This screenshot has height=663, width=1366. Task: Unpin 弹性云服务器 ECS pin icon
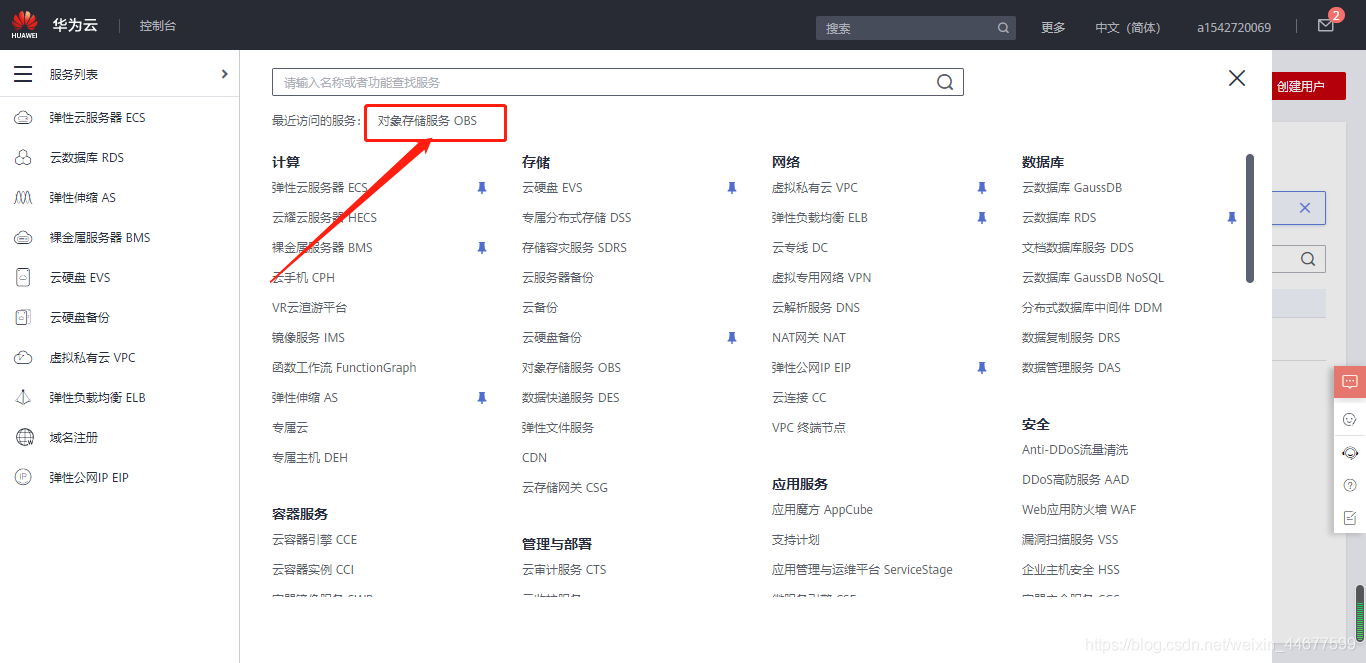[481, 187]
